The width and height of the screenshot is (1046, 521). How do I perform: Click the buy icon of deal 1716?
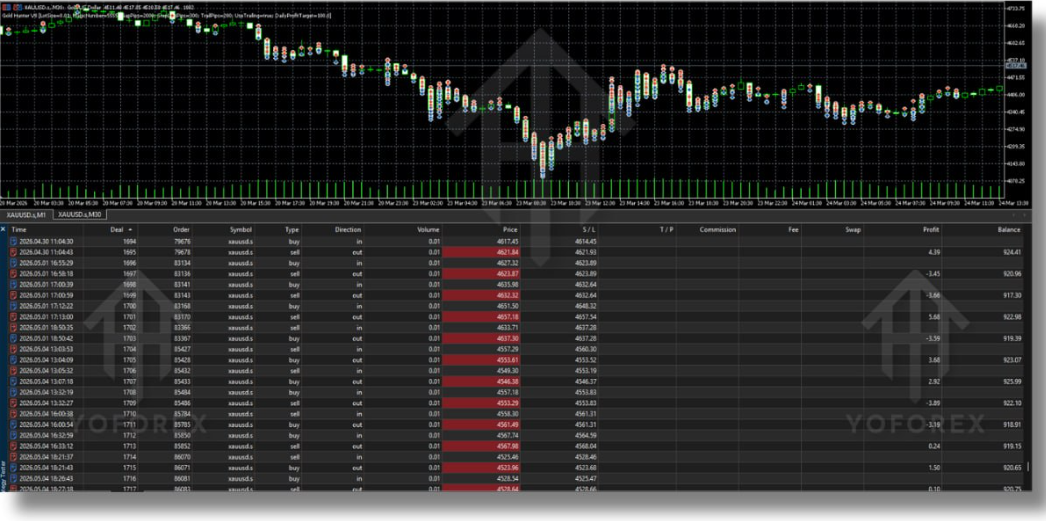click(13, 478)
